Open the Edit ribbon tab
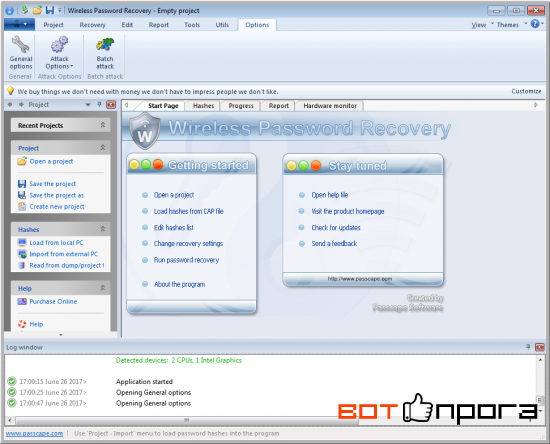 127,25
